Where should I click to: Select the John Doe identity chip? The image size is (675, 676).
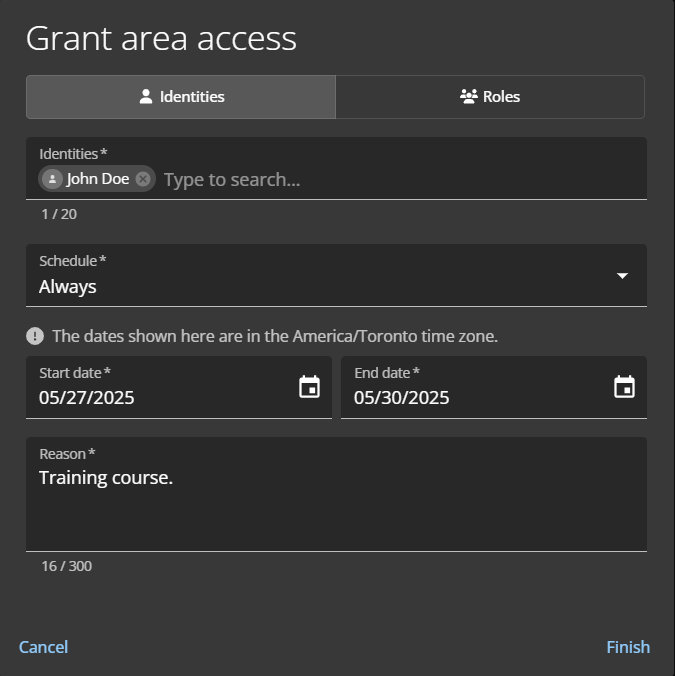(x=97, y=179)
